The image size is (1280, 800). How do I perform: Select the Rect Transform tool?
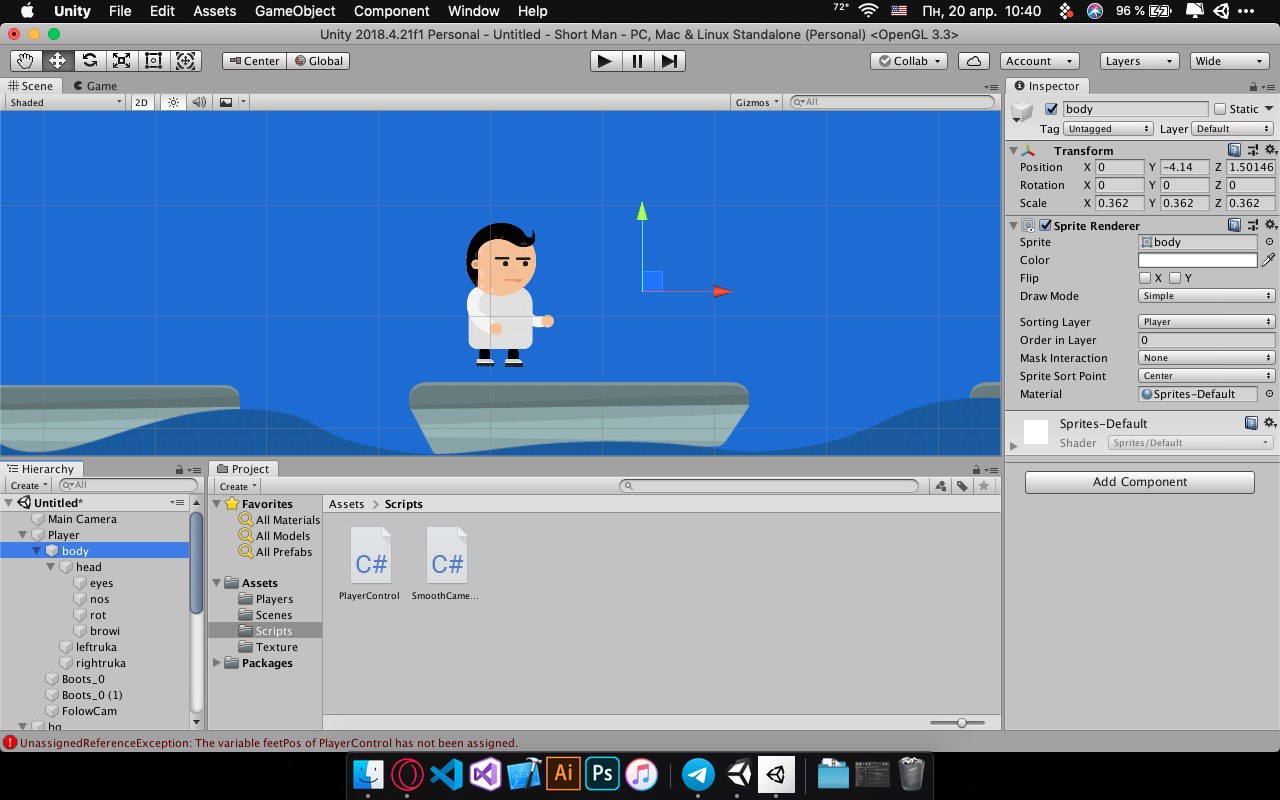[x=153, y=60]
